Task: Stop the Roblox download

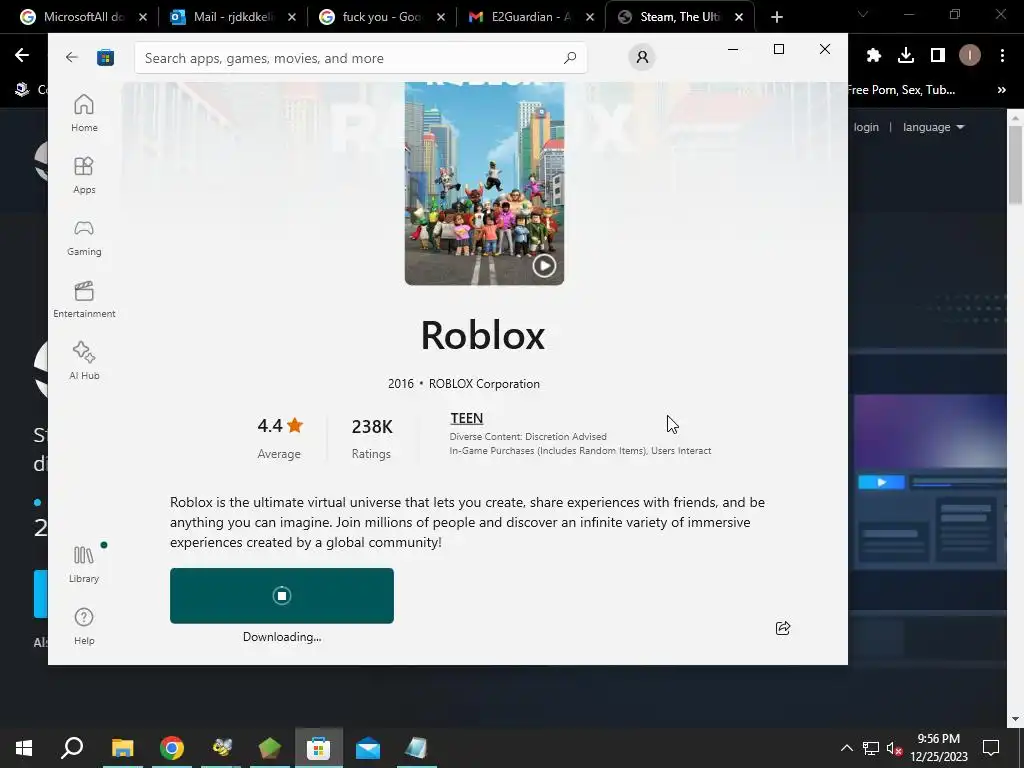Action: [281, 596]
